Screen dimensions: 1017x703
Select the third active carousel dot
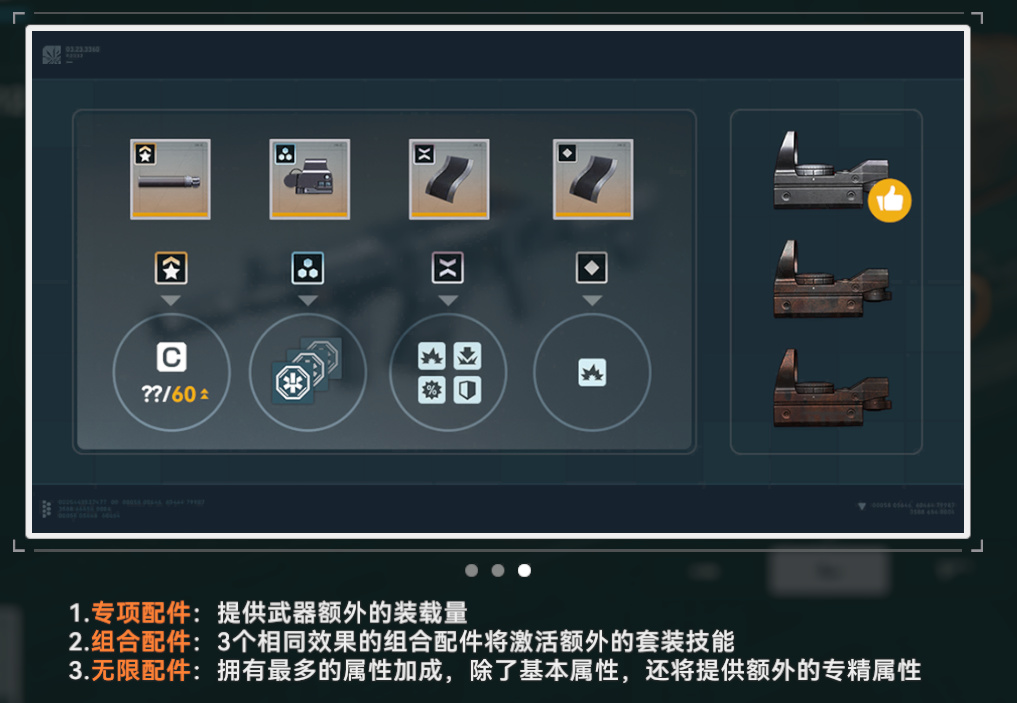(524, 570)
